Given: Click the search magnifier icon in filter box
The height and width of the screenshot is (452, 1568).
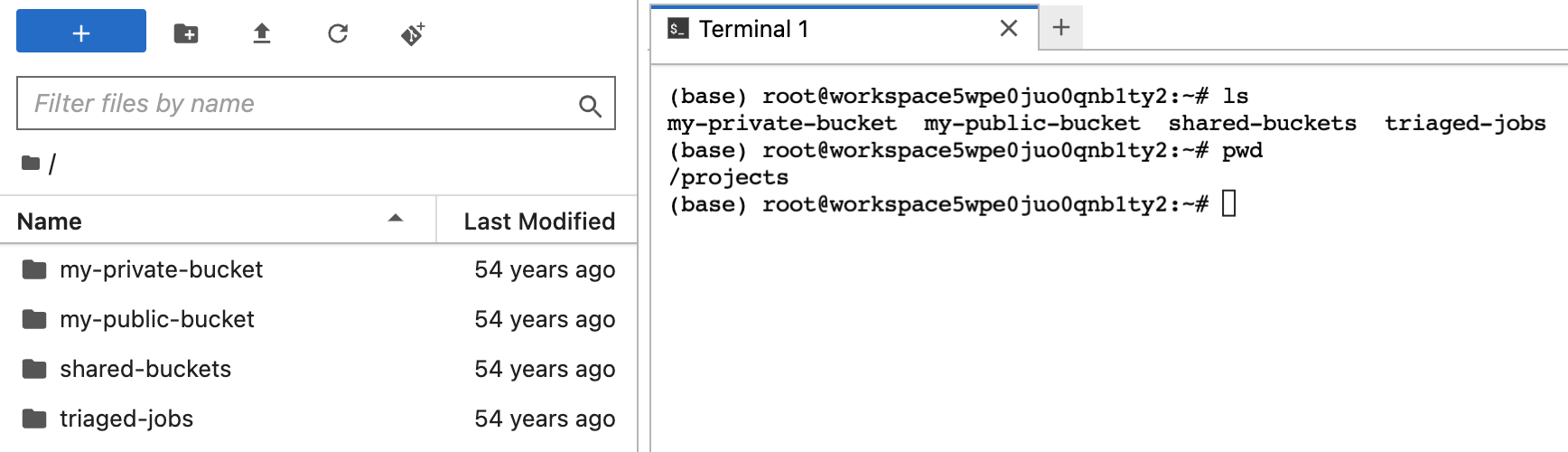Looking at the screenshot, I should tap(590, 106).
